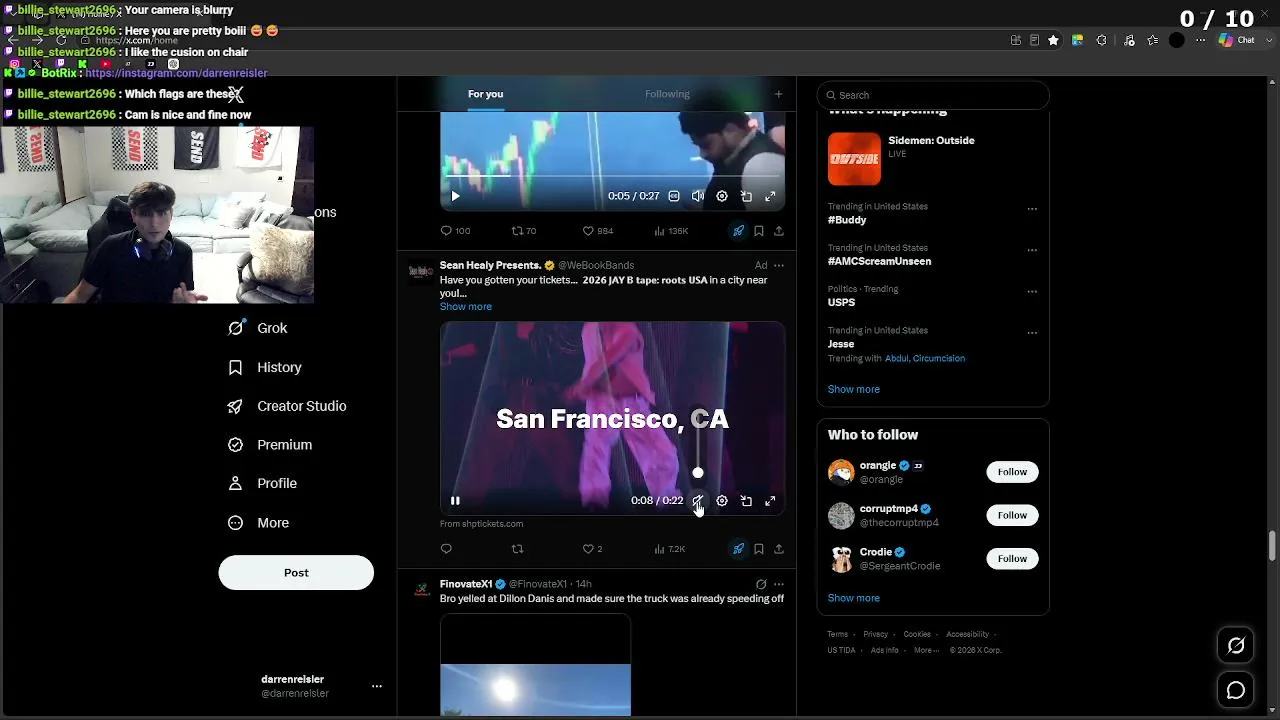The height and width of the screenshot is (720, 1280).
Task: Click the Grok icon on the FinovateX1 post
Action: pos(761,584)
